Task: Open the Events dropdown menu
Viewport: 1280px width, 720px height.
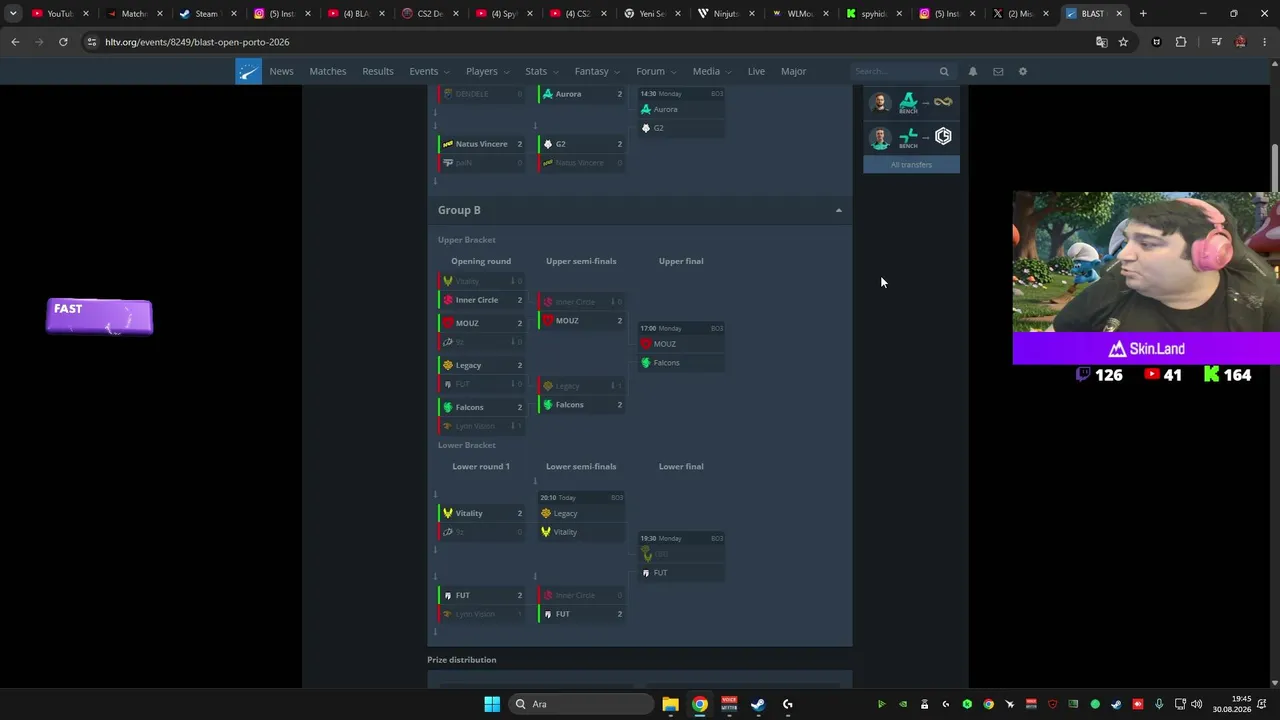Action: tap(429, 71)
